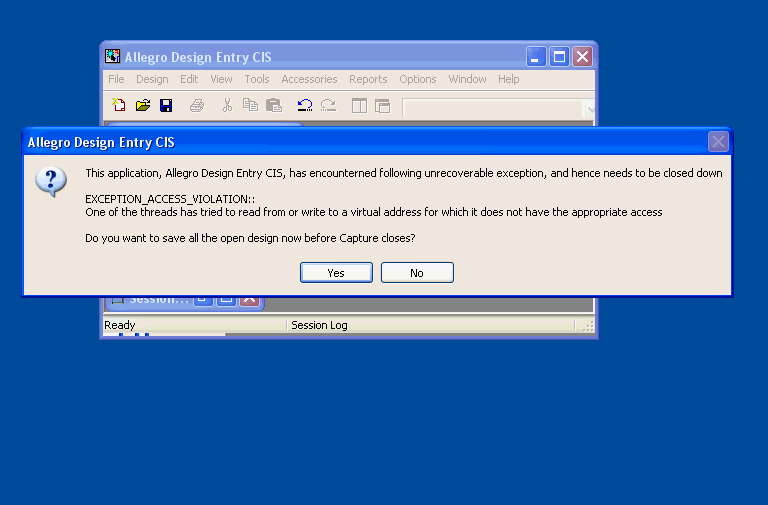This screenshot has height=505, width=768.
Task: Click the EXCEPTION_ACCESS_VIOLATION text
Action: tap(170, 199)
